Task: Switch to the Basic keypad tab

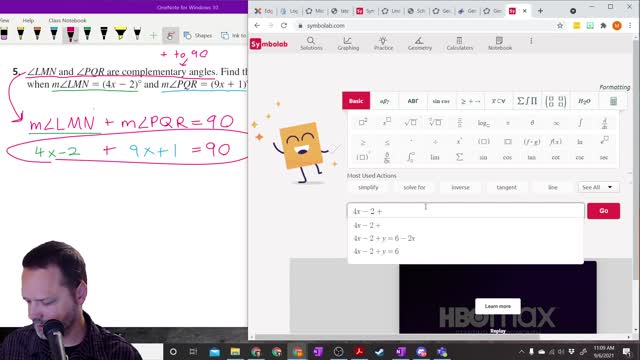Action: point(356,101)
